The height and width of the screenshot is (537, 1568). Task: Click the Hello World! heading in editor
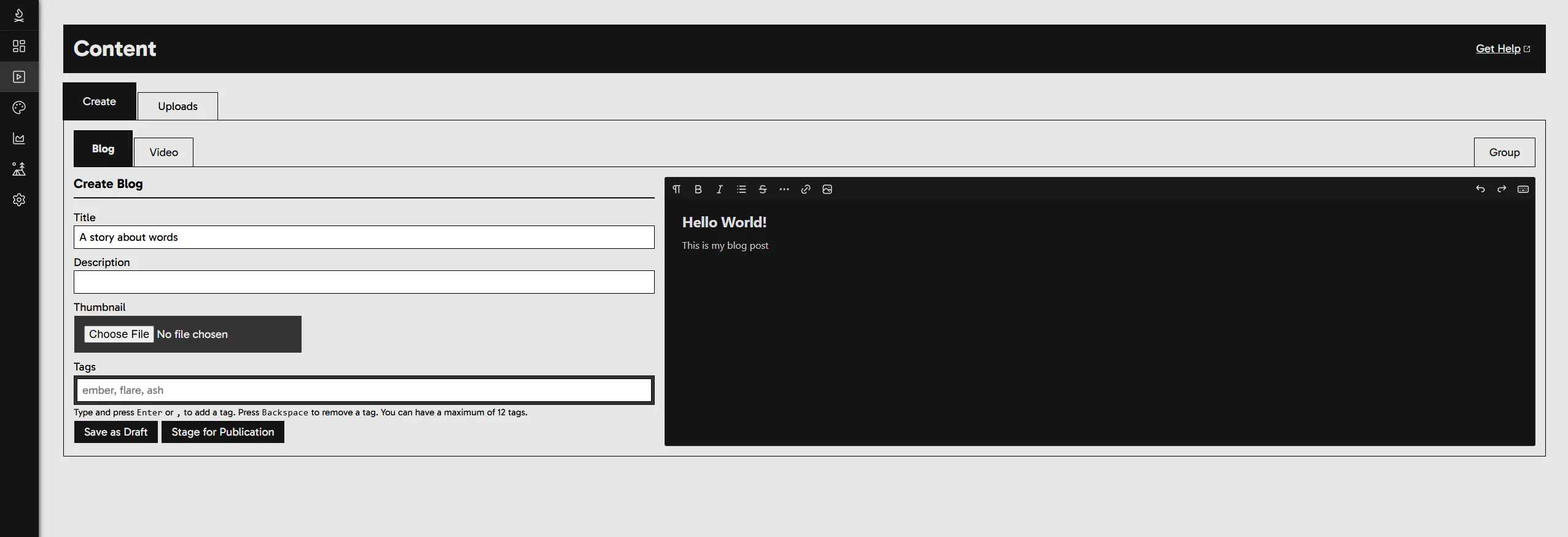coord(724,222)
